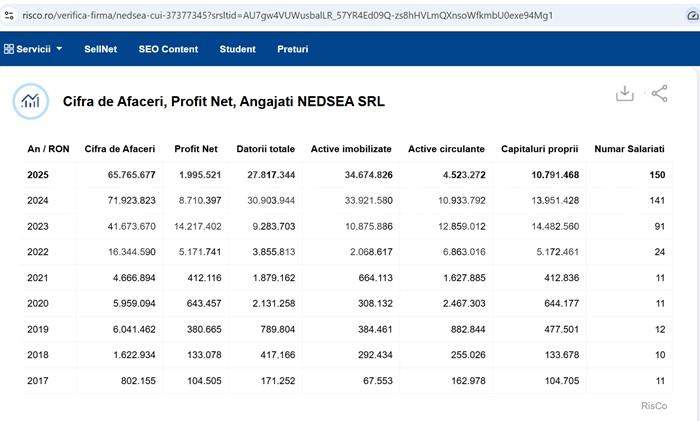Click the total debts value 30.903.944

pyautogui.click(x=271, y=200)
